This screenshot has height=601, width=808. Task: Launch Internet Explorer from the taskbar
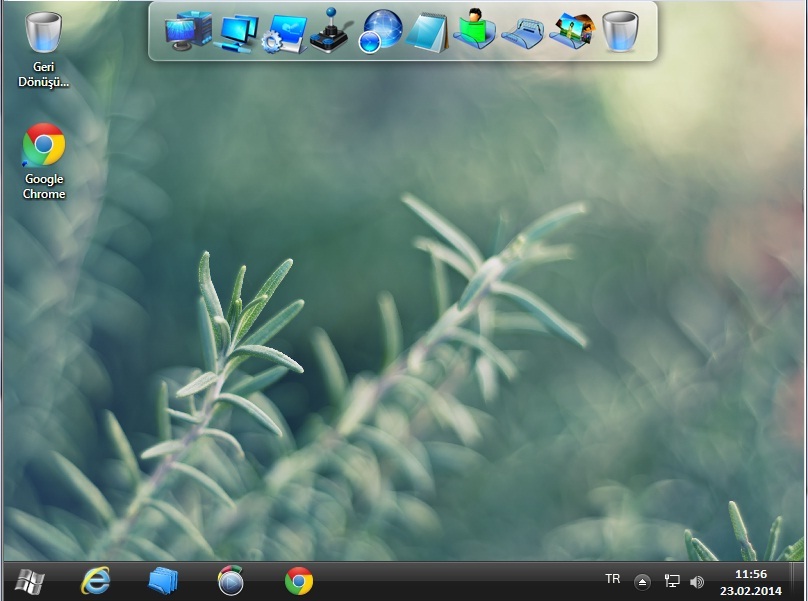coord(96,581)
